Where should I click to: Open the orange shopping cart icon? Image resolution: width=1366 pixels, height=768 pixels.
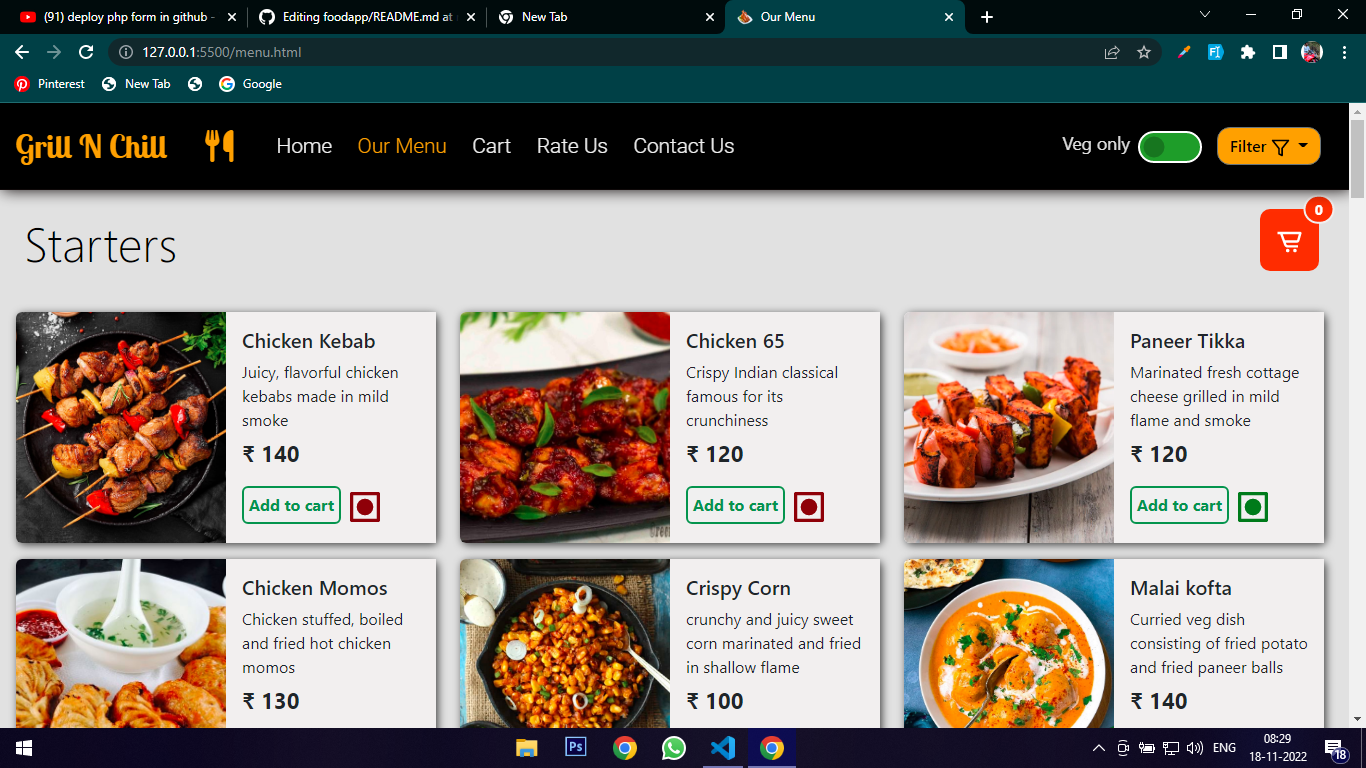click(x=1289, y=240)
